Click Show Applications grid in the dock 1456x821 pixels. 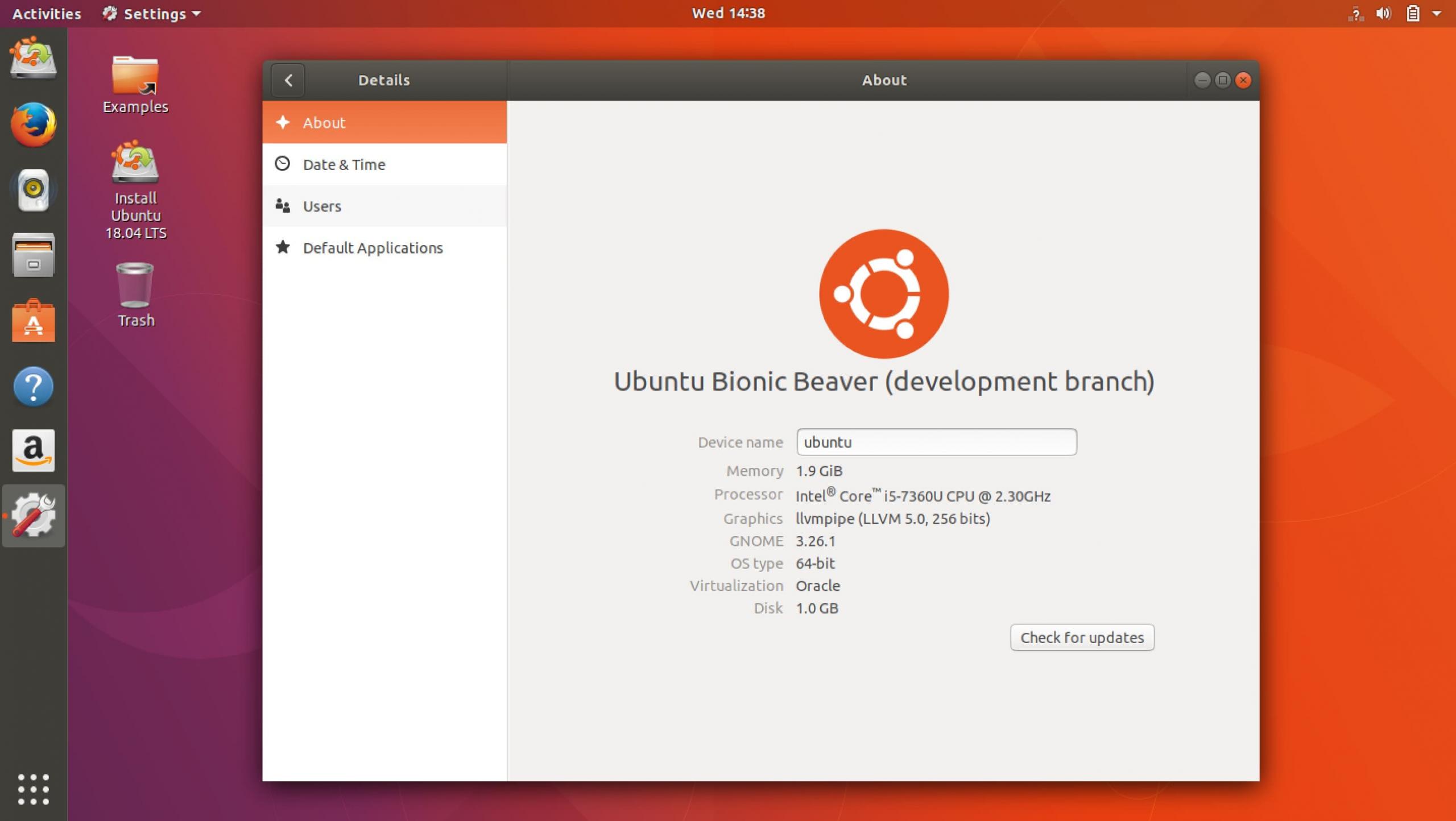(32, 789)
